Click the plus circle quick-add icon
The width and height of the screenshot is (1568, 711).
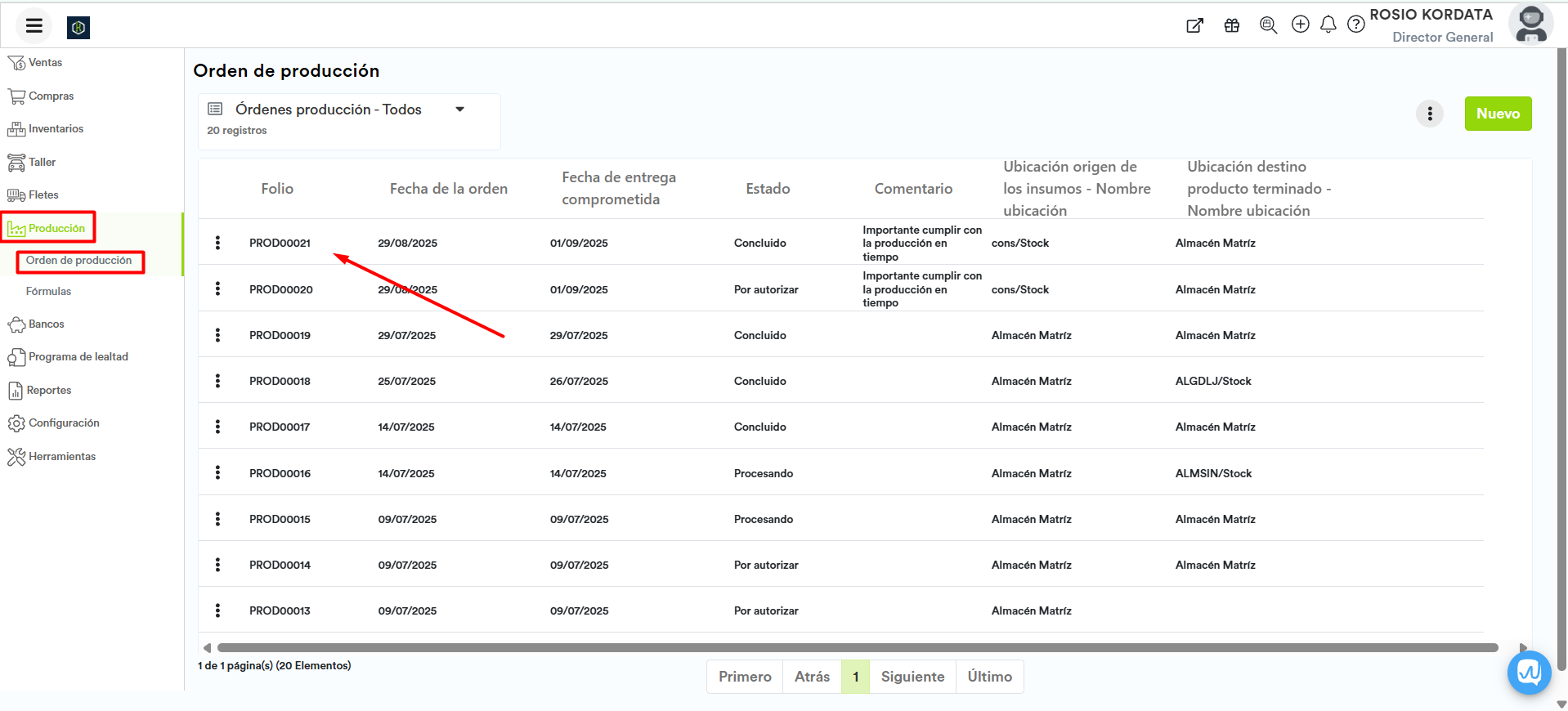pos(1300,25)
